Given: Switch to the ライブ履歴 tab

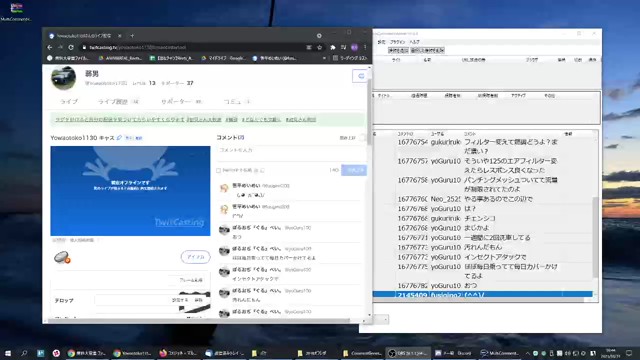Looking at the screenshot, I should (x=113, y=102).
